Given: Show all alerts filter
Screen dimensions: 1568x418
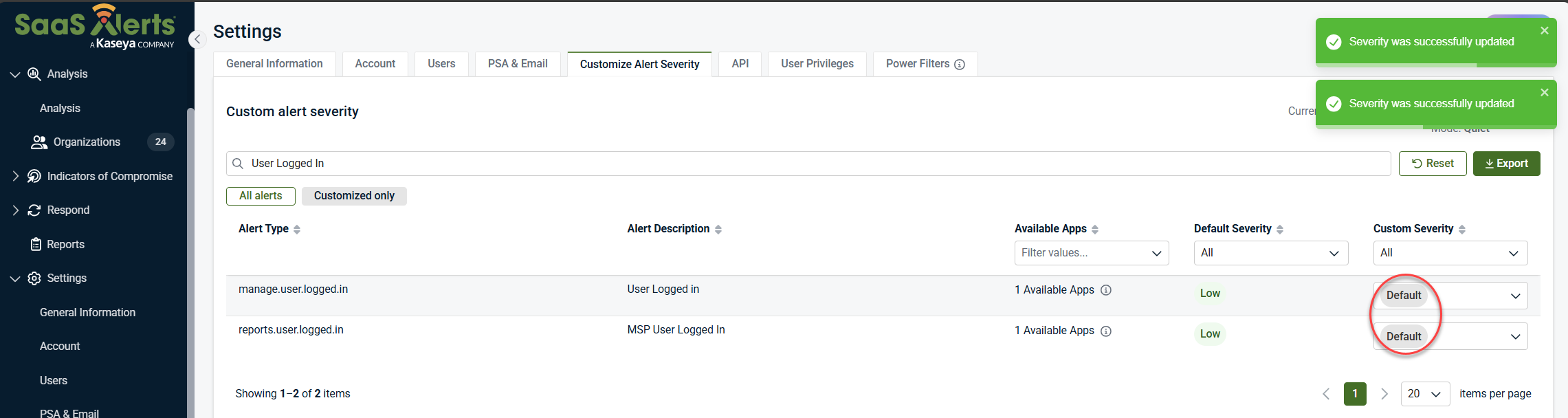Looking at the screenshot, I should pos(261,196).
